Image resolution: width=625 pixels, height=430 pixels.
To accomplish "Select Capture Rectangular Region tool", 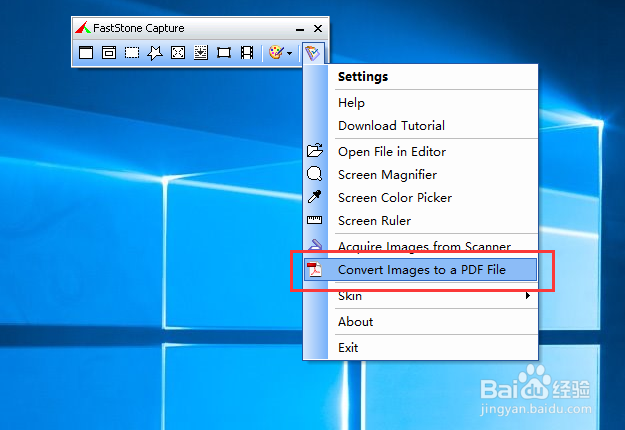I will coord(132,53).
